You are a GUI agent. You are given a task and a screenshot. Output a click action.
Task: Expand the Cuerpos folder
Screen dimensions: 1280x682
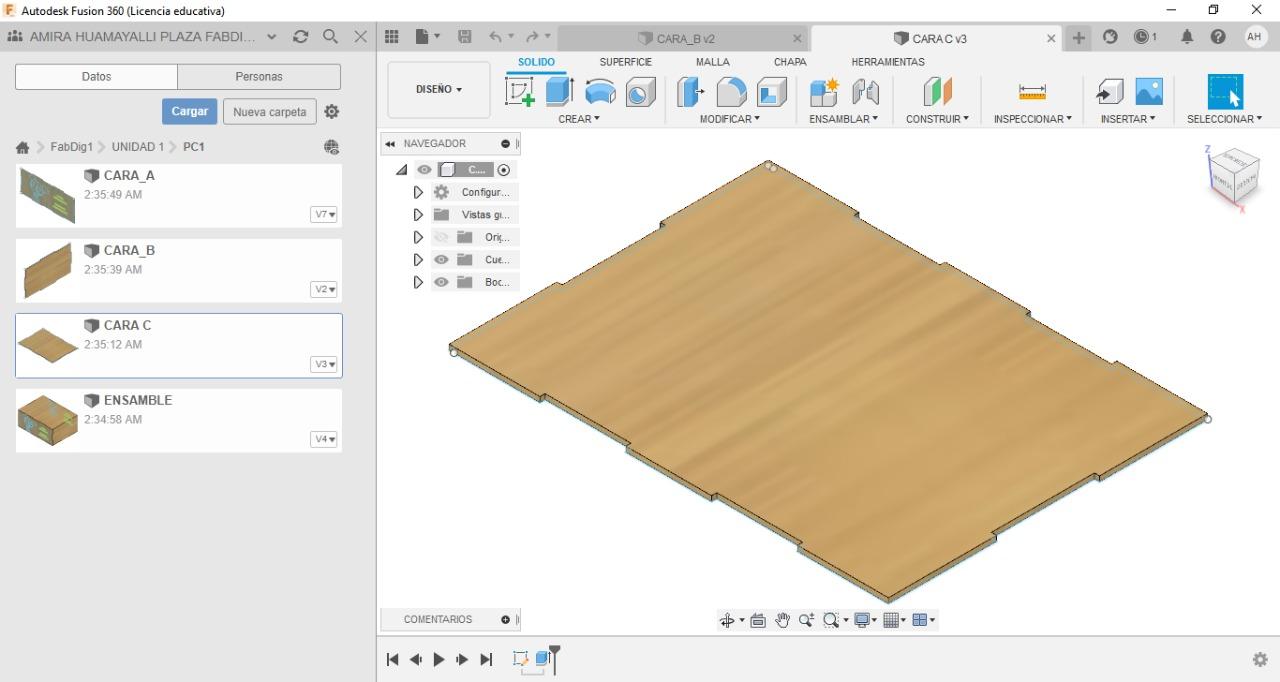point(418,259)
